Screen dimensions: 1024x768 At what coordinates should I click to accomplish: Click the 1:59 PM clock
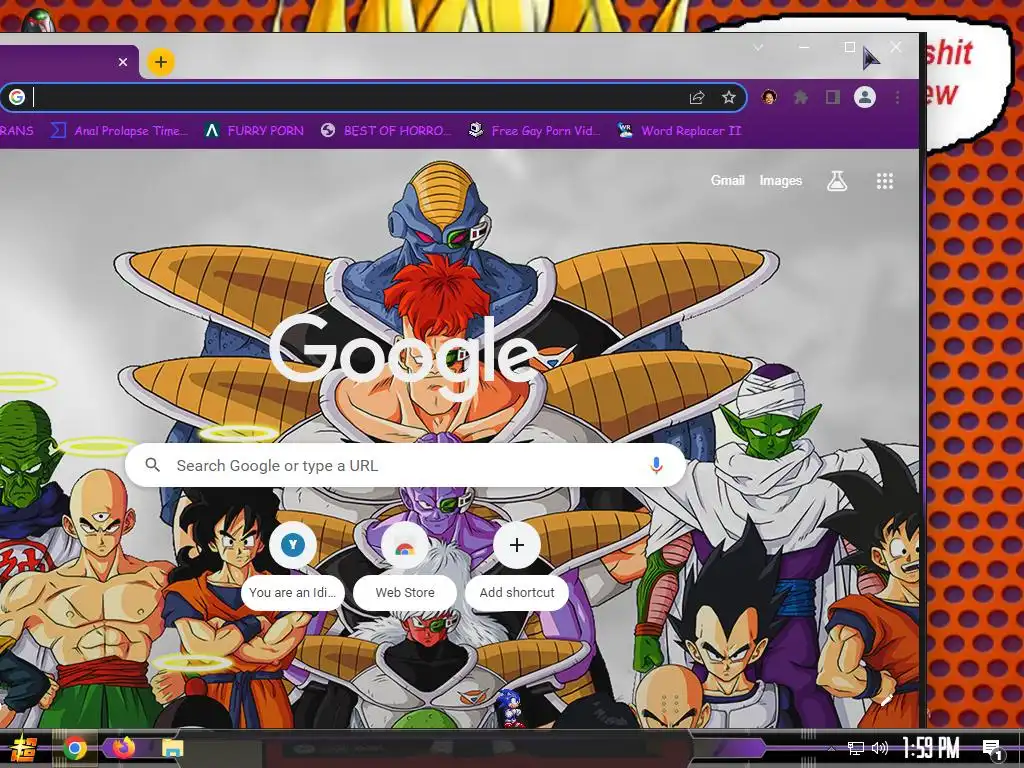[x=931, y=748]
